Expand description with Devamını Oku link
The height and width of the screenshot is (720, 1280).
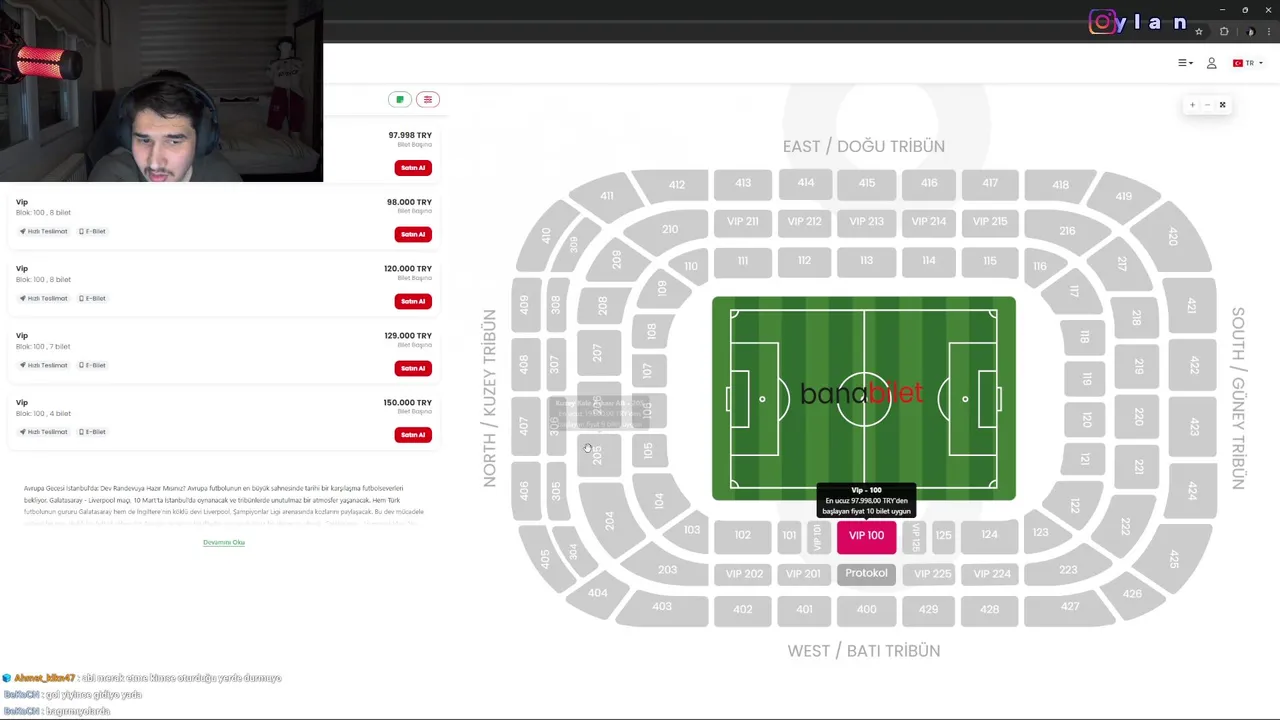click(x=224, y=542)
